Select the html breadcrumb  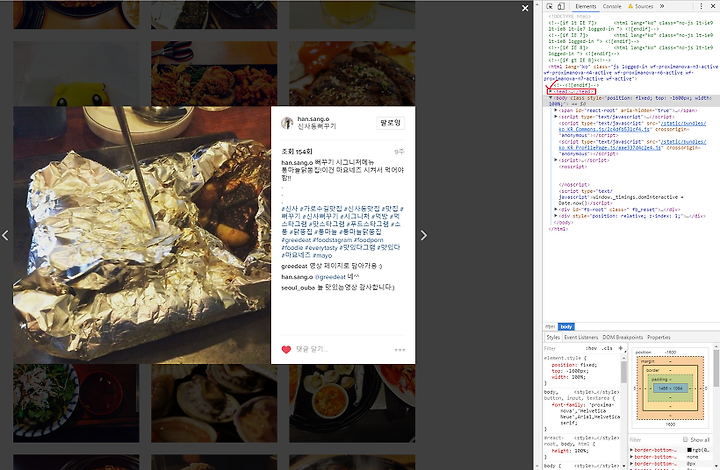coord(550,327)
